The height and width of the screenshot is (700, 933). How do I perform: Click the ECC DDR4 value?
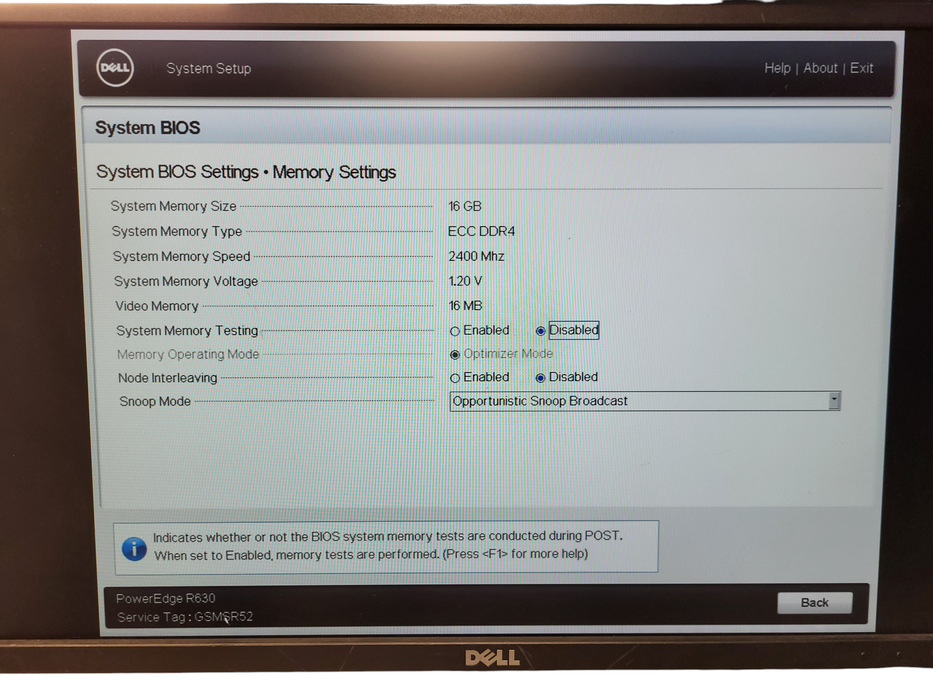[481, 231]
